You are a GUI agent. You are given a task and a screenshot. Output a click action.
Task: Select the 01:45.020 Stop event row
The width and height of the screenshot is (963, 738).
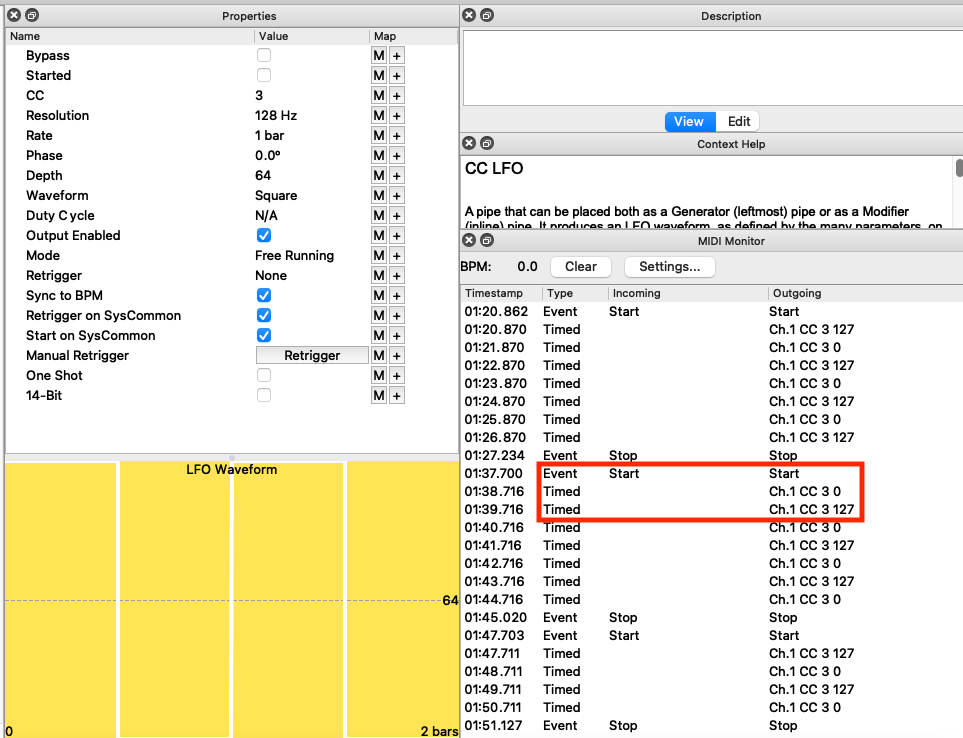tap(711, 618)
